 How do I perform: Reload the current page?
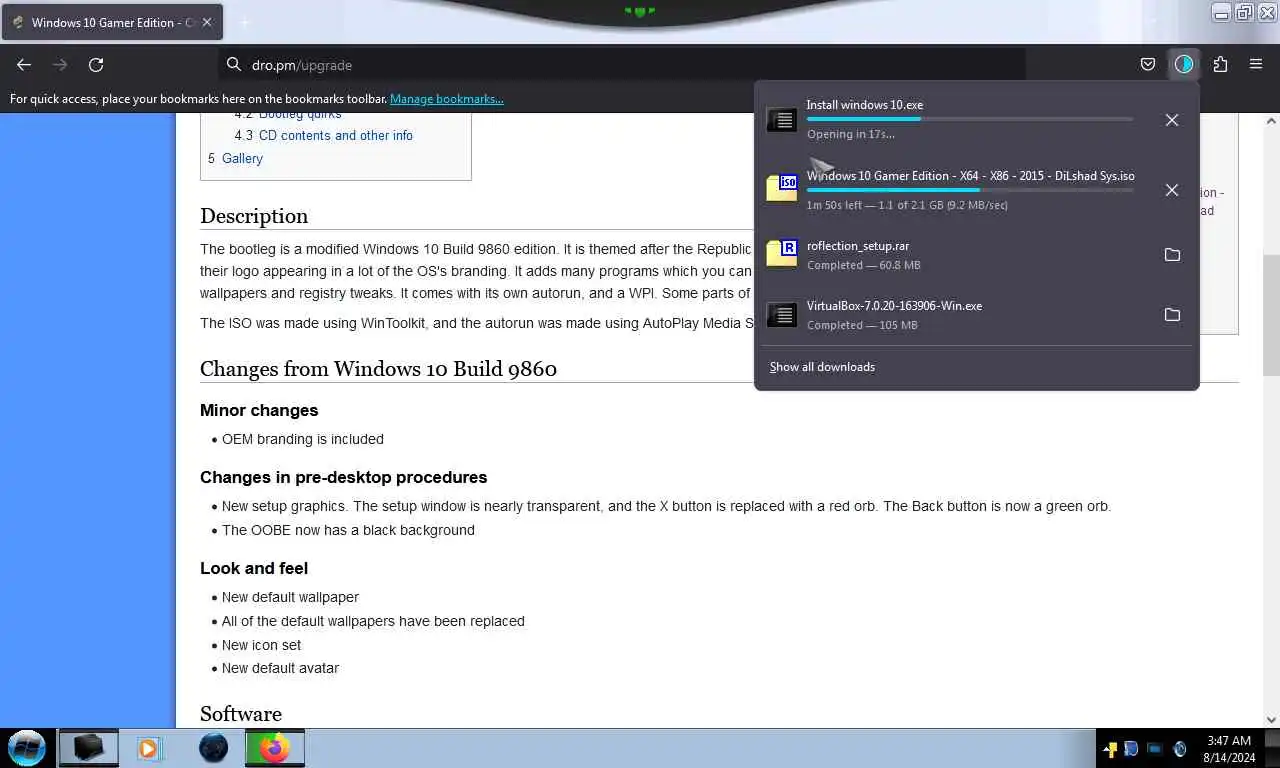click(x=96, y=65)
